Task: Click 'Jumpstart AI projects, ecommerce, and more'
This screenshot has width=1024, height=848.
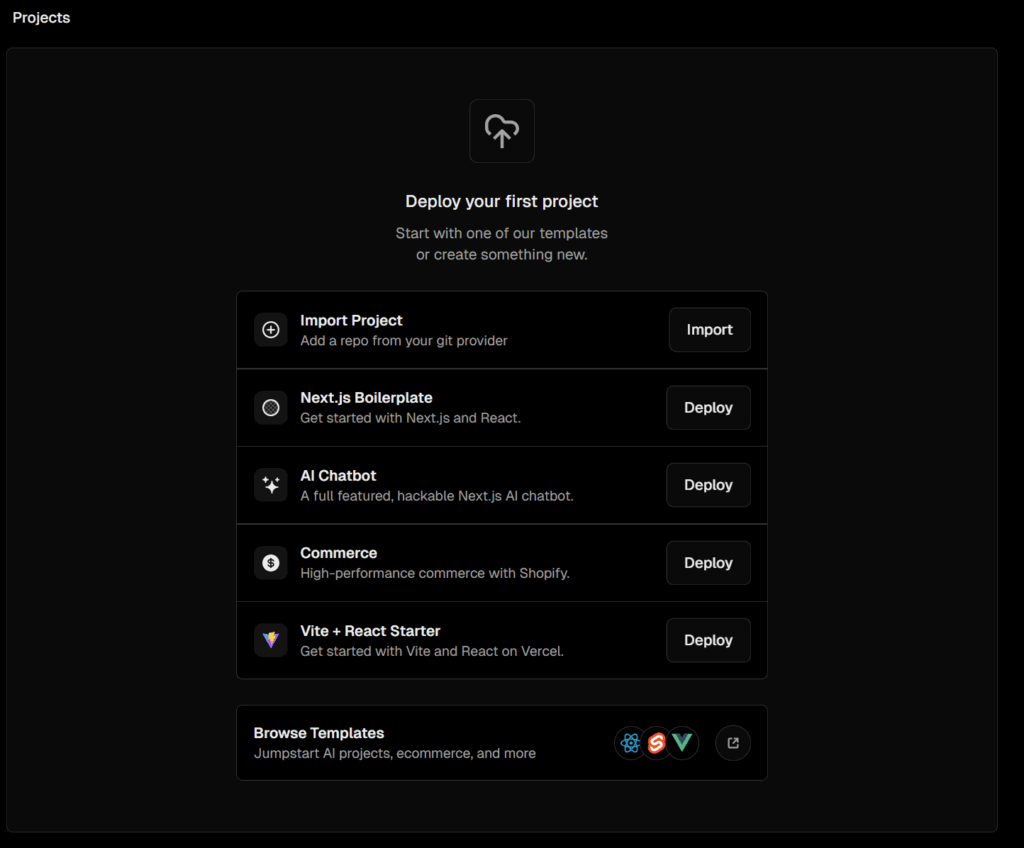Action: pos(394,753)
